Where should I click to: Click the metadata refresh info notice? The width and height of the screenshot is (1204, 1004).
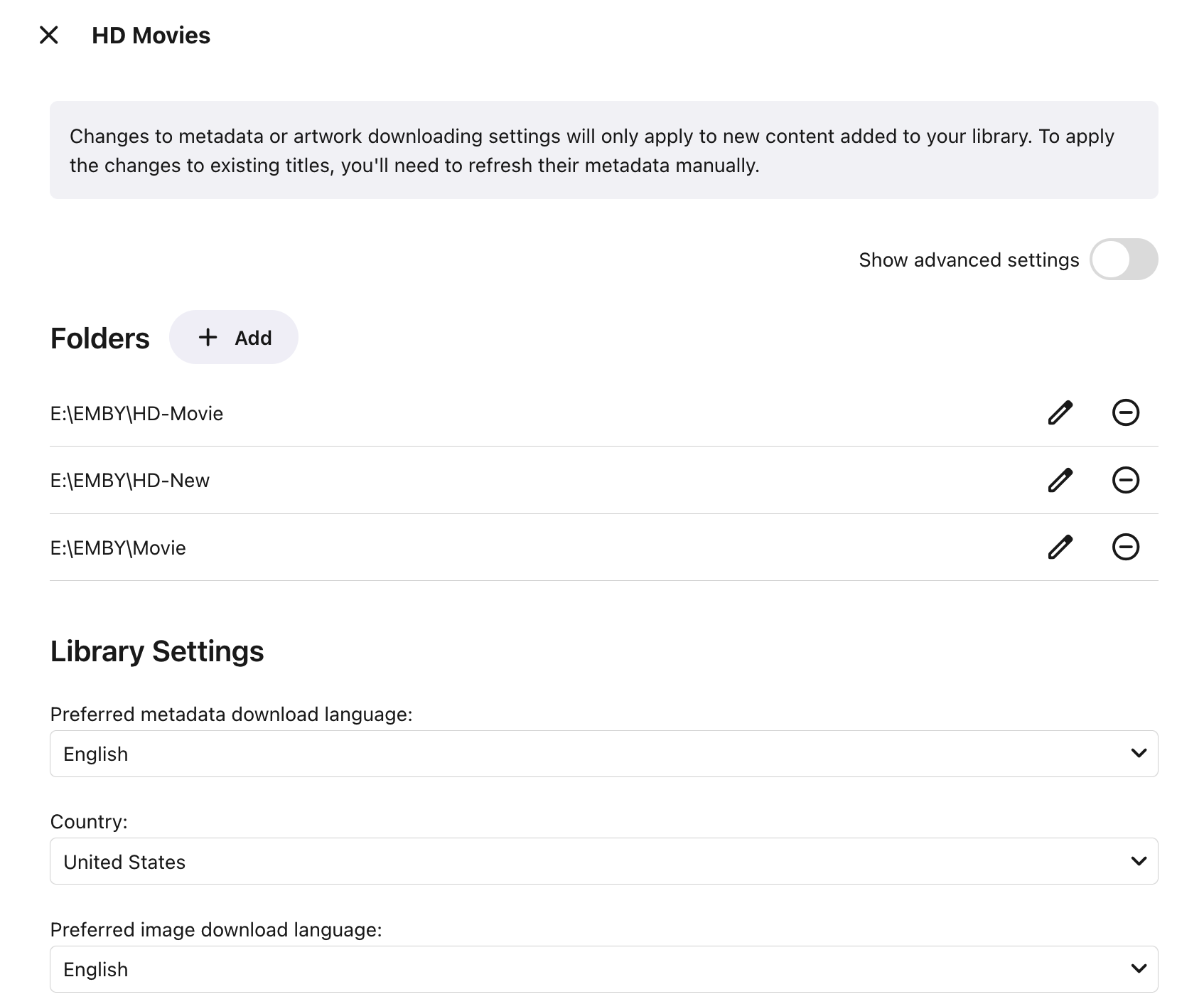(603, 150)
